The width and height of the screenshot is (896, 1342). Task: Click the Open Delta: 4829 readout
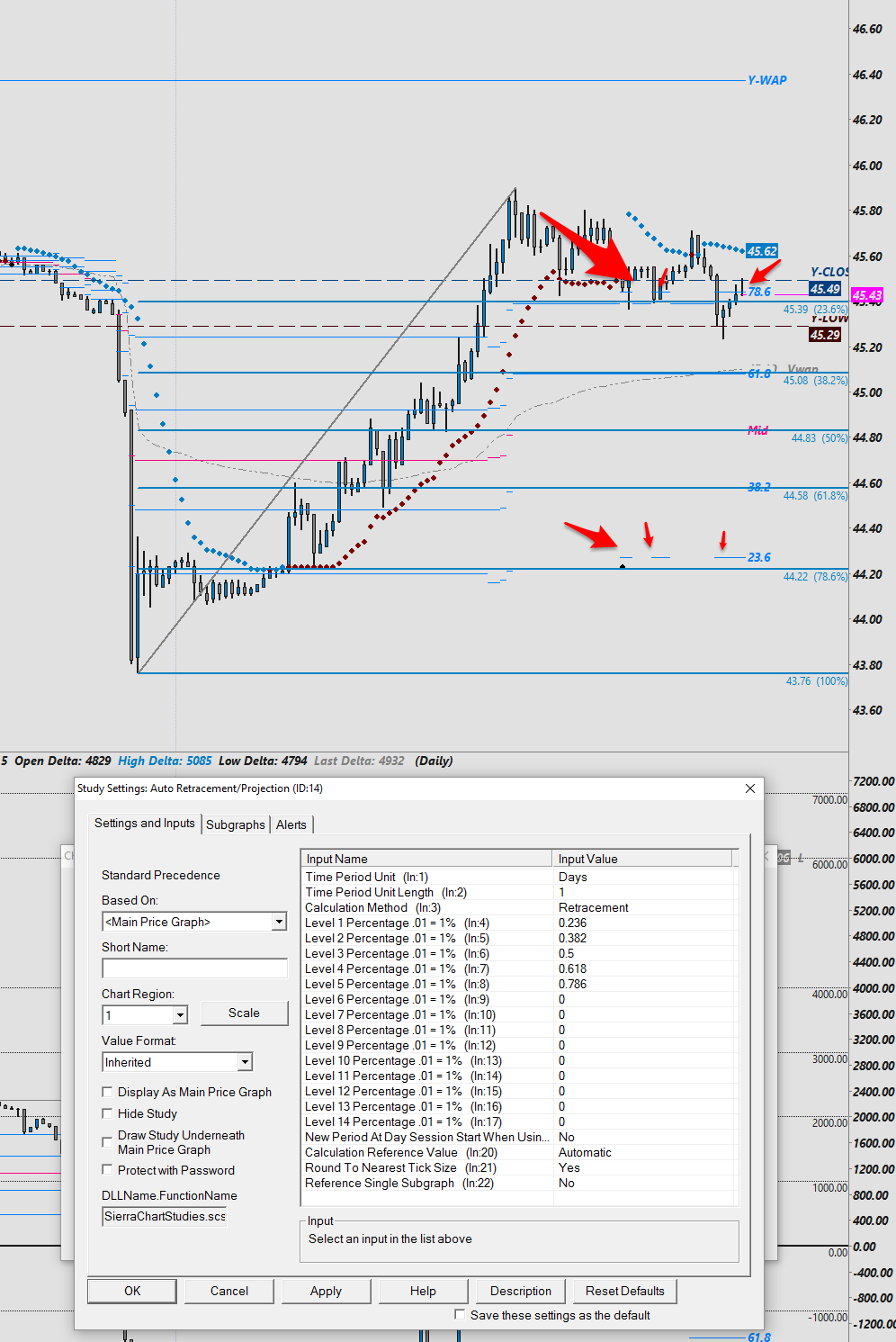tap(63, 761)
